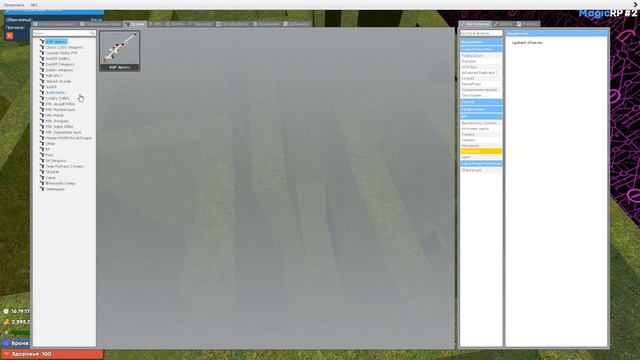Select Цвет tool in list
The width and height of the screenshot is (640, 360).
(481, 157)
